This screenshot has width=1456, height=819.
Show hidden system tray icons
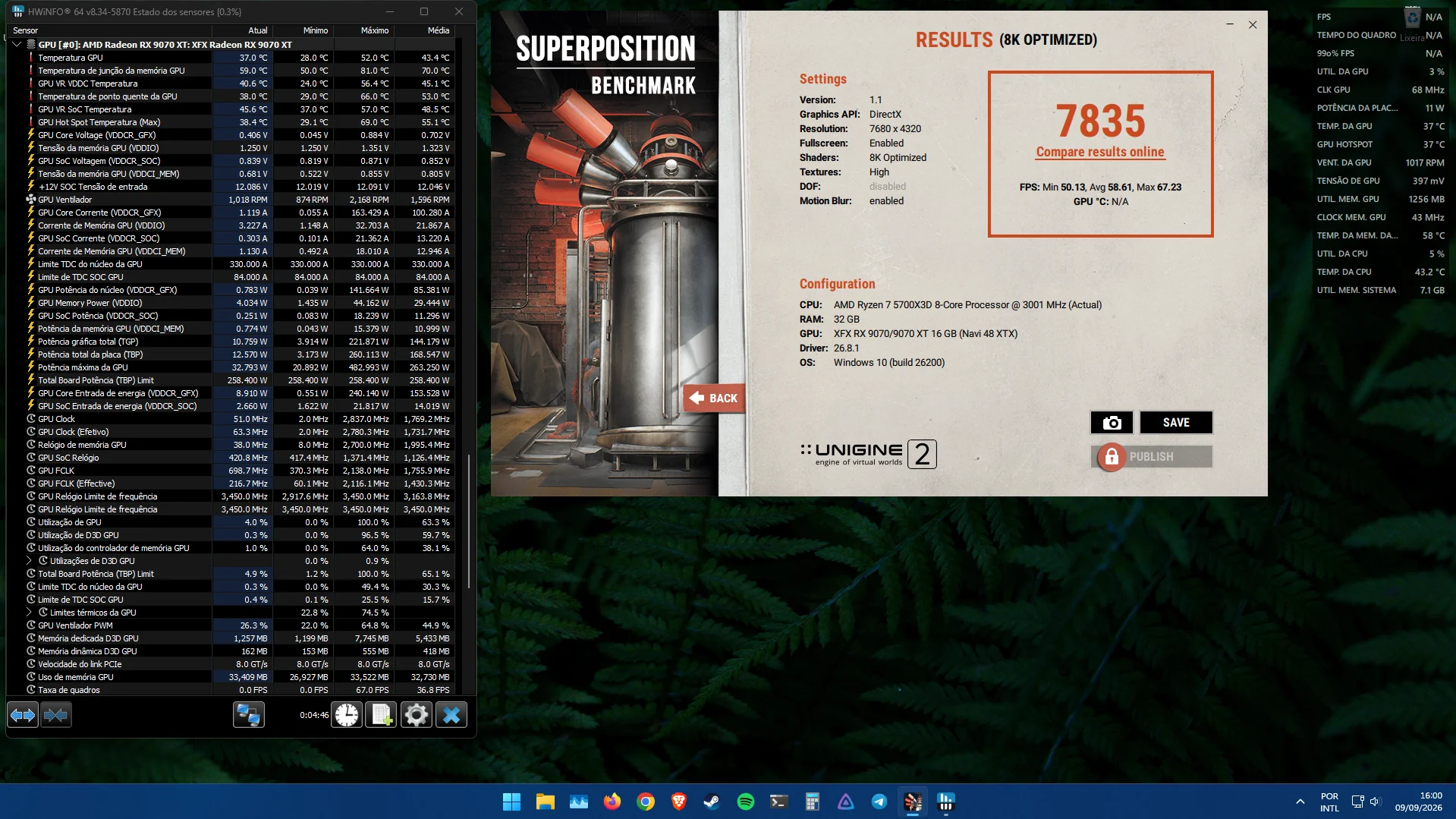1300,802
